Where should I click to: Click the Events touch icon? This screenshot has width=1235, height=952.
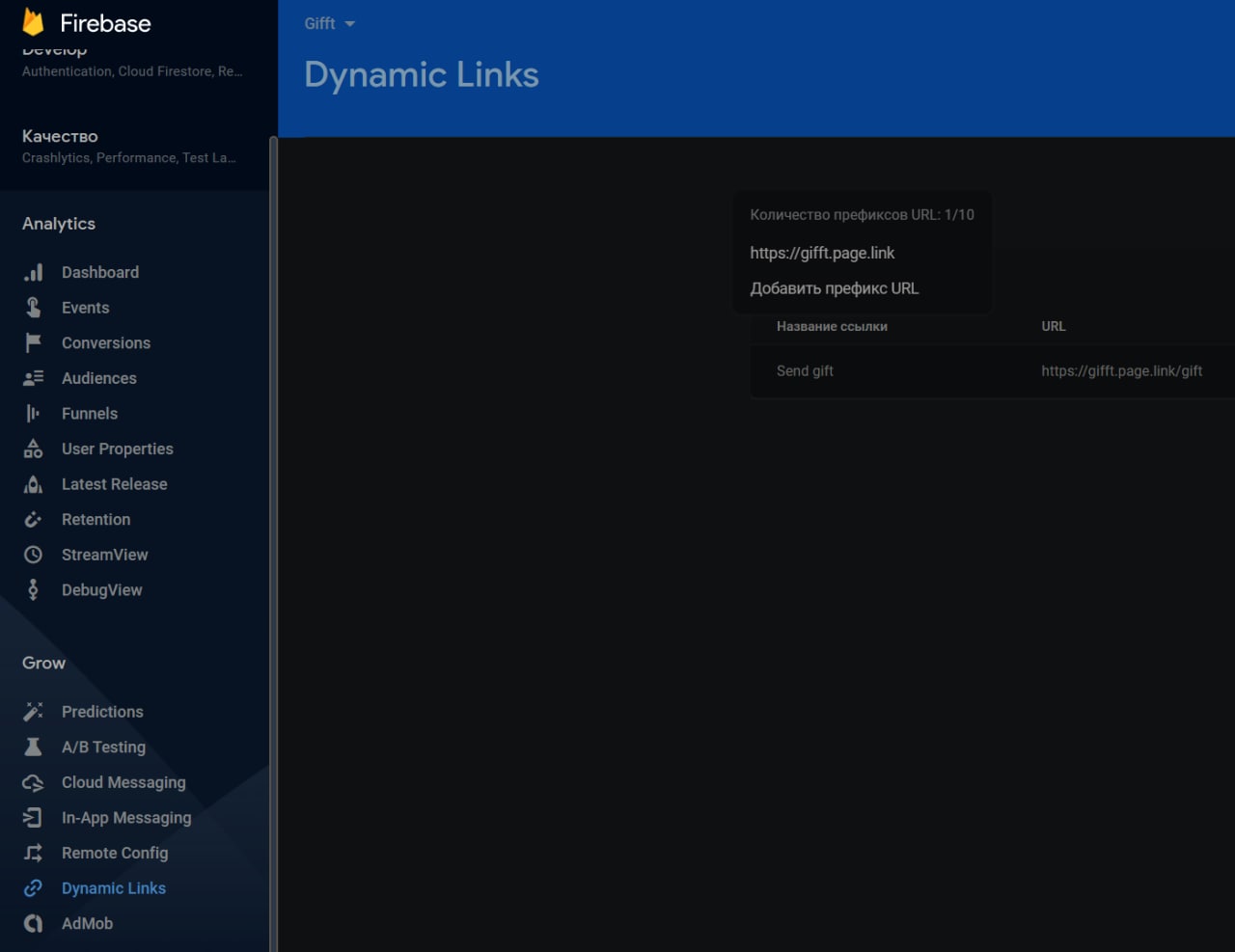pos(33,308)
